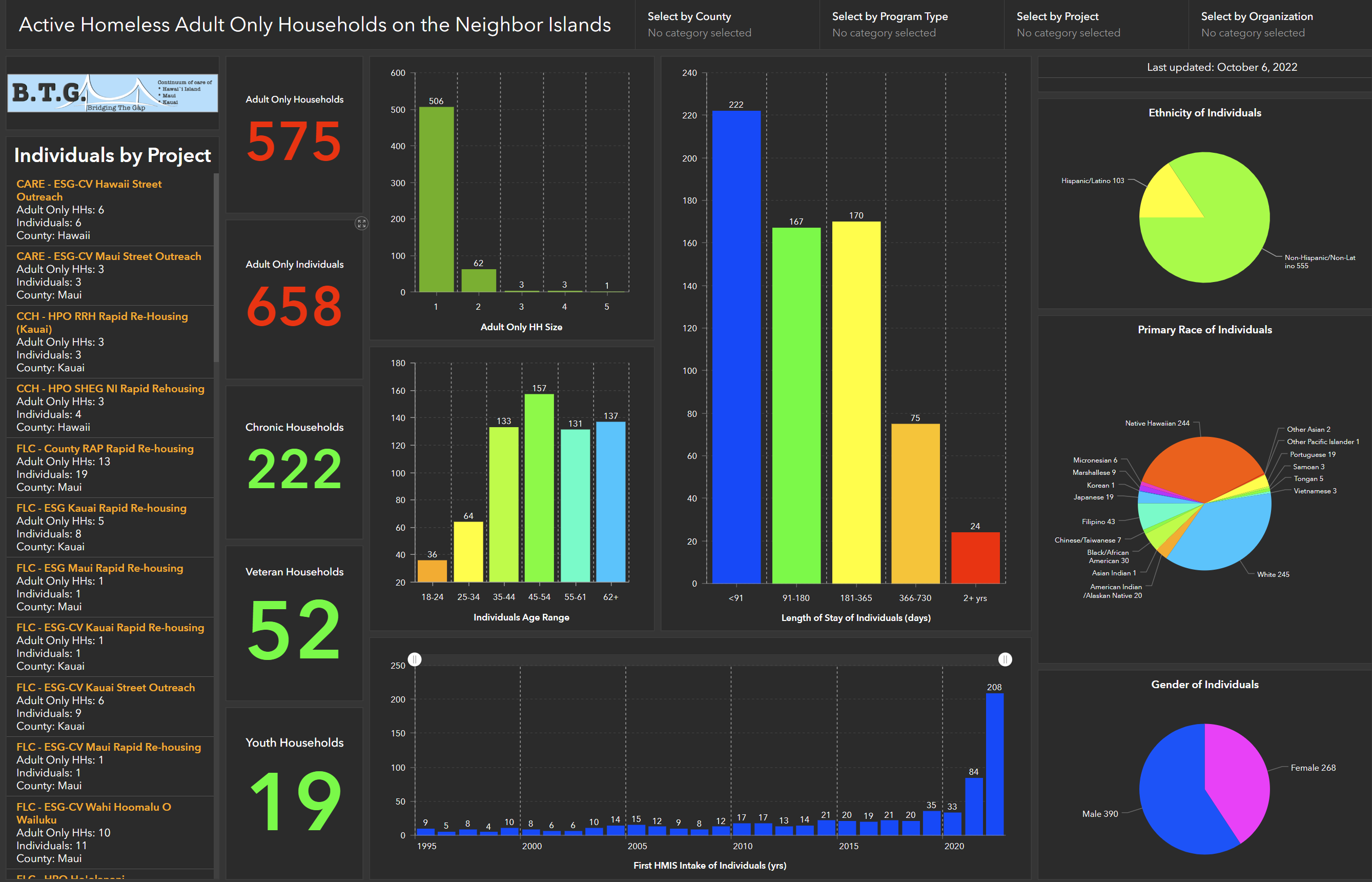Select FLC - ESG-CV Kauai Rapid Re-housing project
The height and width of the screenshot is (882, 1372).
click(x=110, y=647)
